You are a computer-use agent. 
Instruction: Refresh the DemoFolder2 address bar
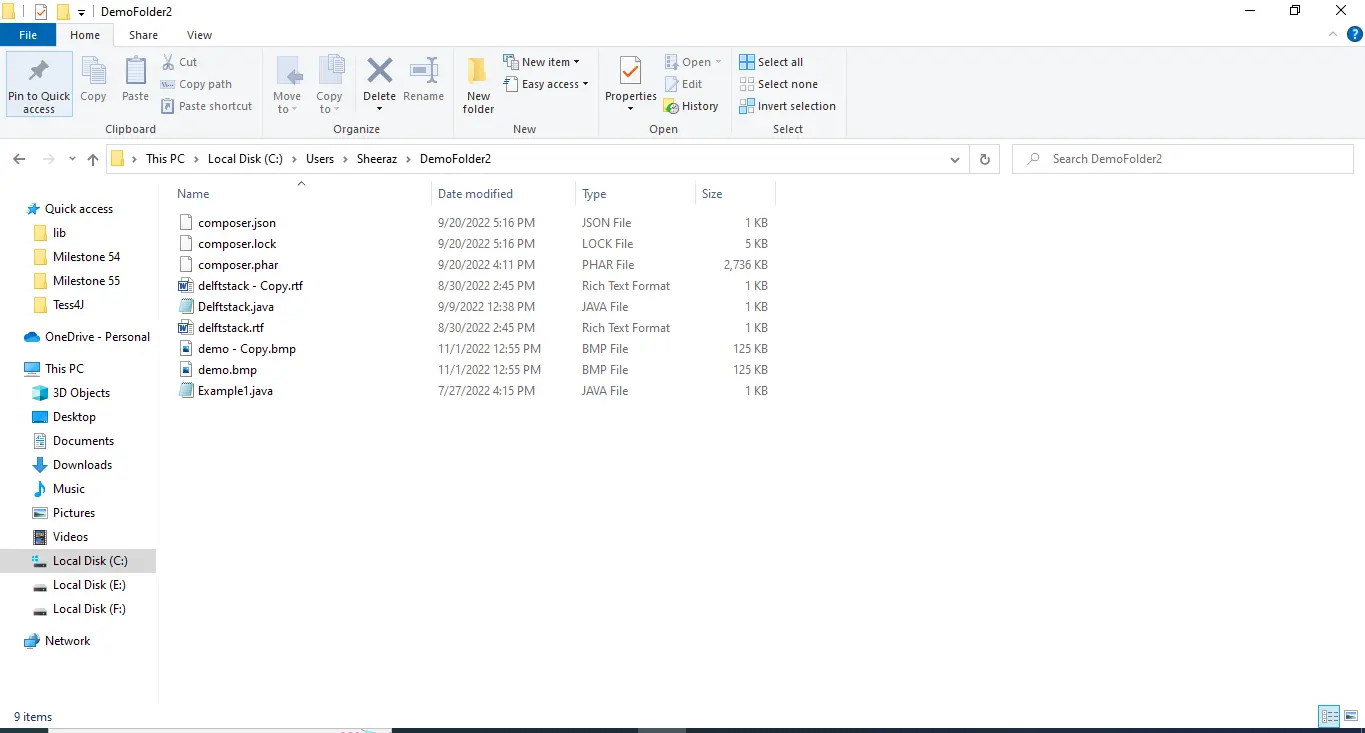pyautogui.click(x=985, y=159)
